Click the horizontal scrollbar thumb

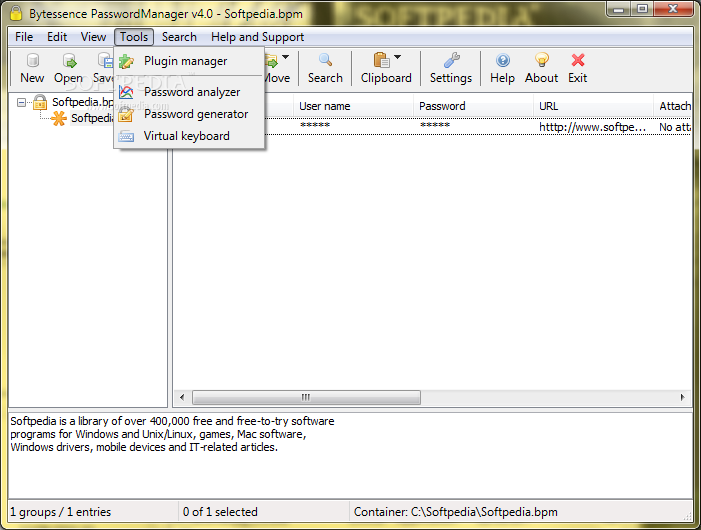coord(306,397)
